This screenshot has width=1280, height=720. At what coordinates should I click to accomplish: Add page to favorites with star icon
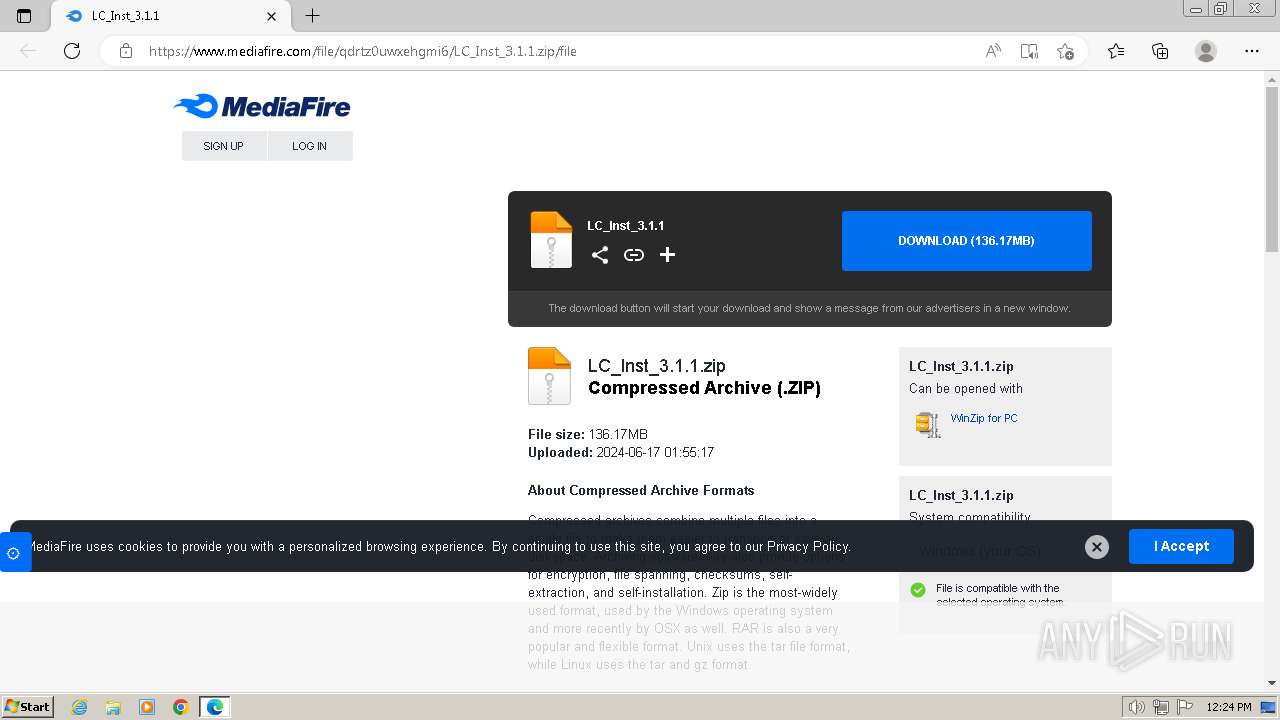[1065, 51]
